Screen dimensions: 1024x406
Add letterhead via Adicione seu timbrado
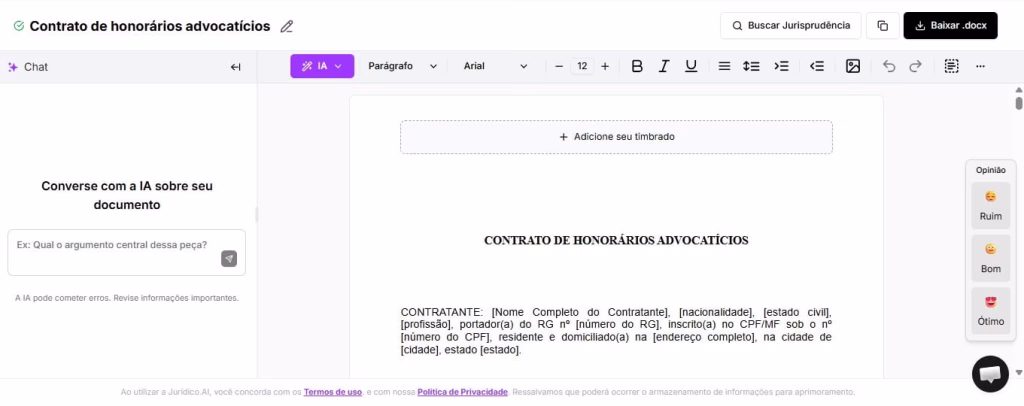coord(616,137)
